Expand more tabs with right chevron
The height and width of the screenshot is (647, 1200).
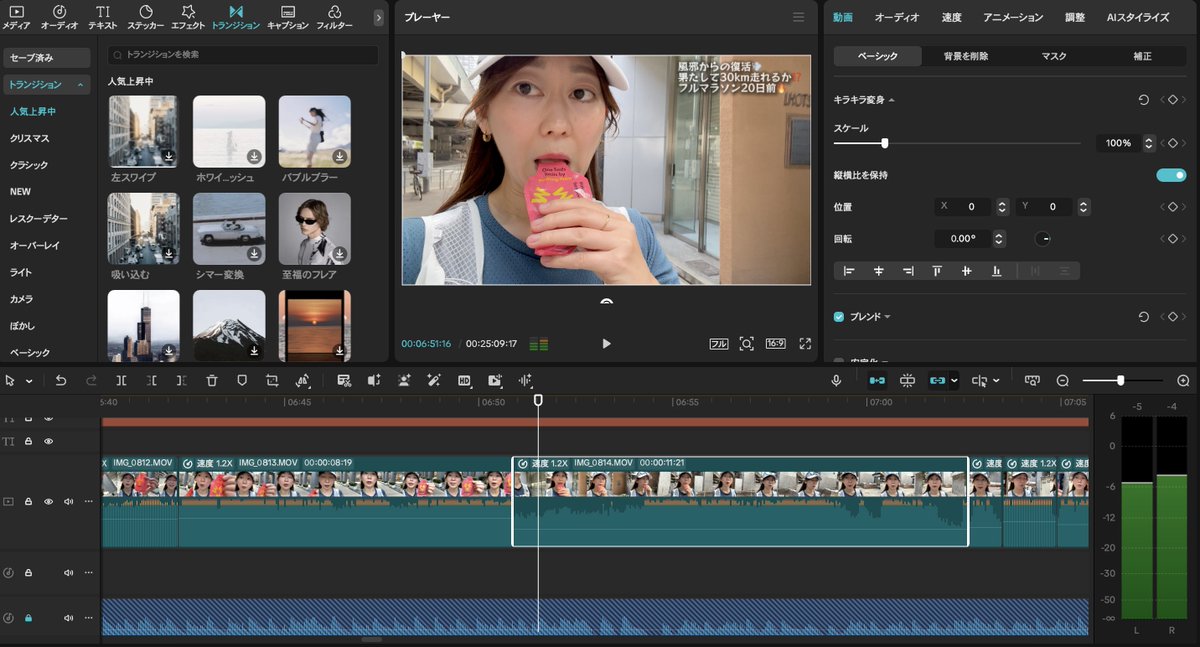coord(378,17)
